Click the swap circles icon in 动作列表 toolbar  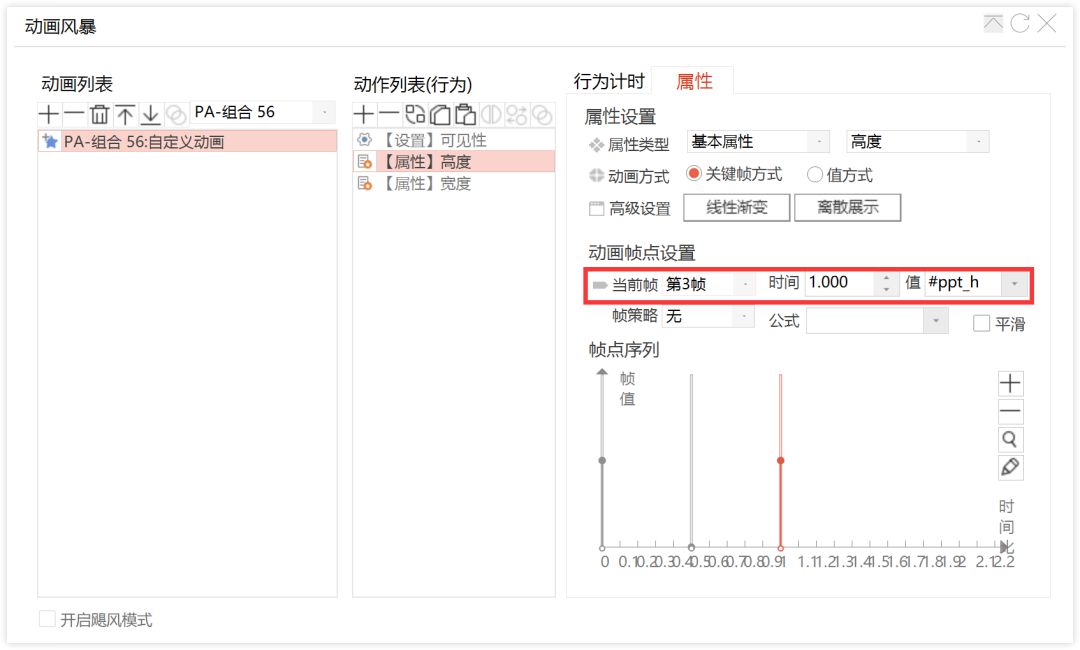click(x=517, y=114)
